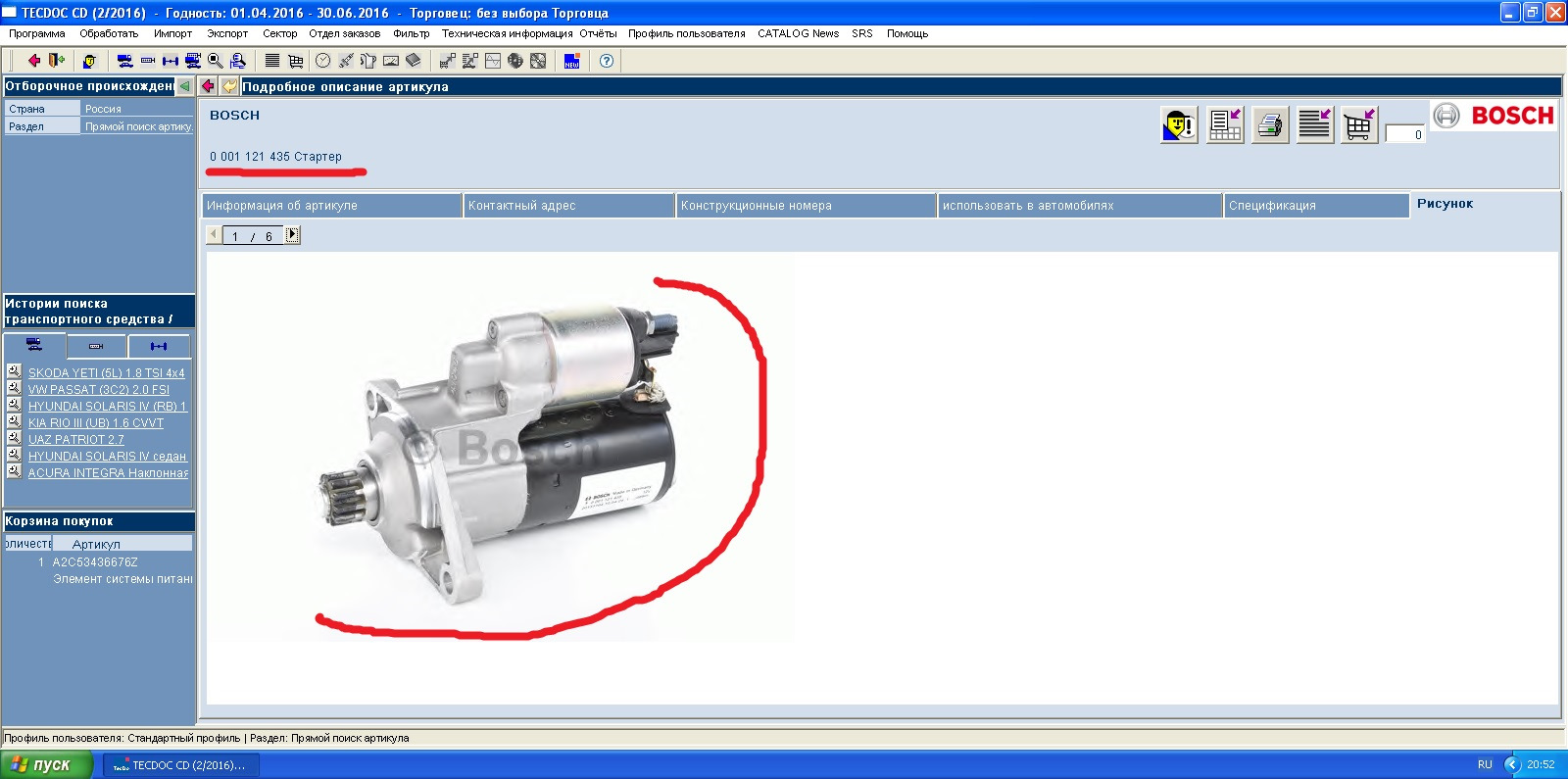Open vehicle search (truck and car) toolbar icon
The height and width of the screenshot is (779, 1568).
(124, 61)
